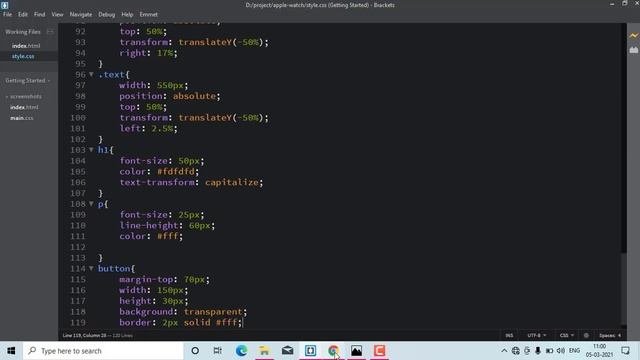Toggle the INS insert mode indicator
The height and width of the screenshot is (360, 640).
click(509, 336)
